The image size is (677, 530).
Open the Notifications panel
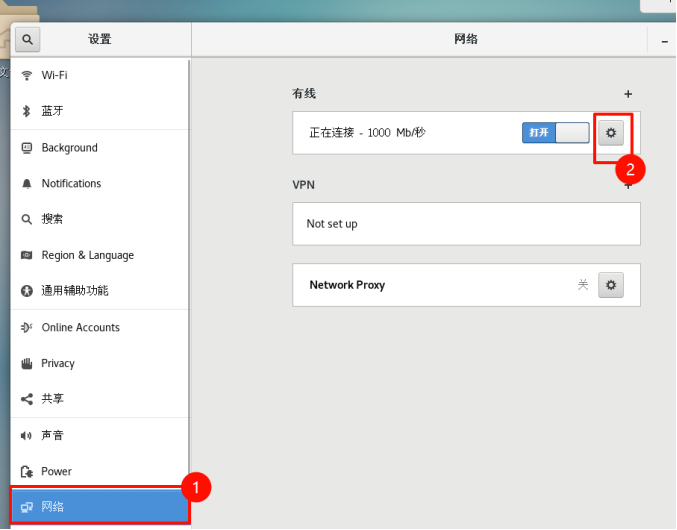pos(99,183)
